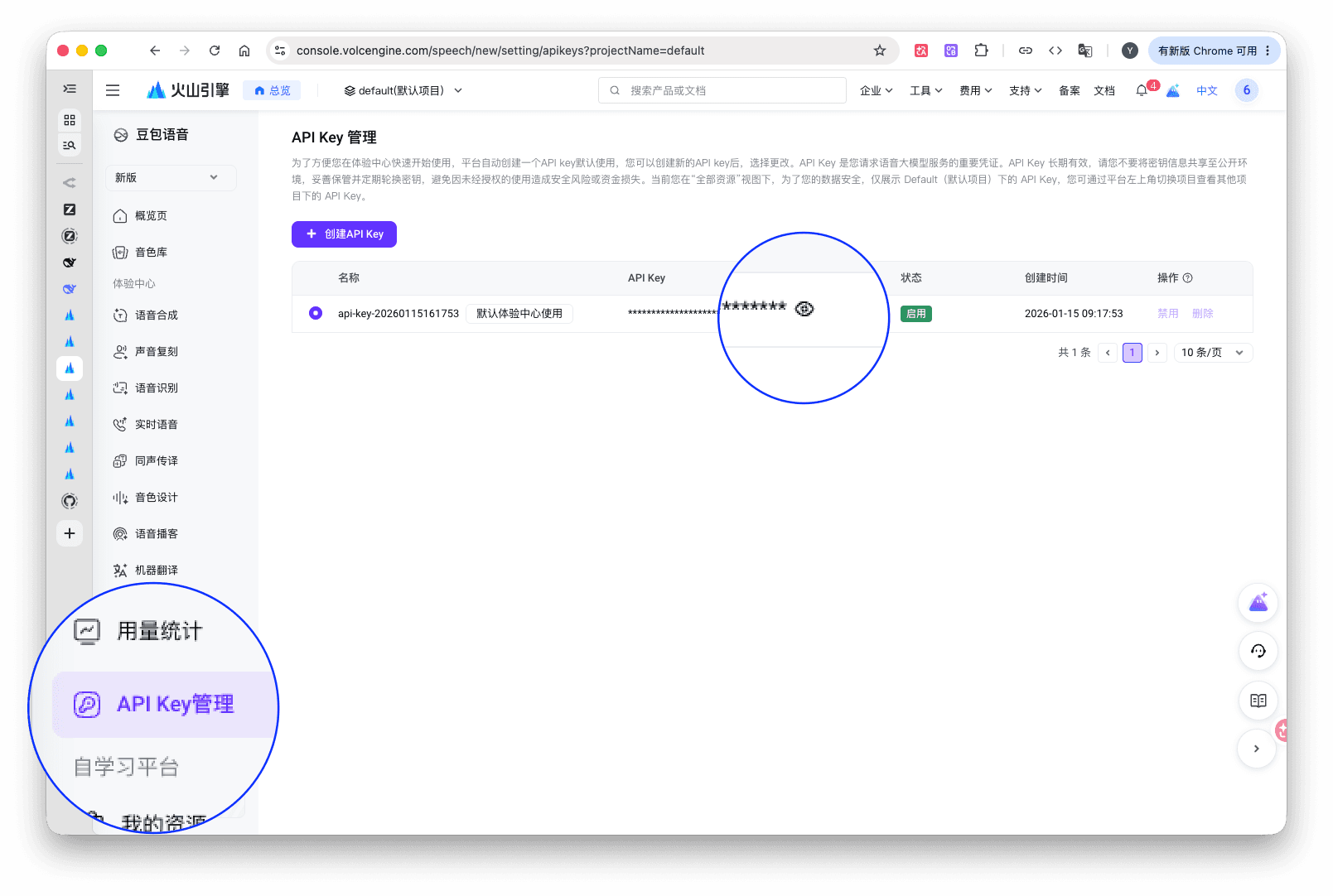Focus the 搜索产品或文档 search box
1333x896 pixels.
click(x=722, y=90)
